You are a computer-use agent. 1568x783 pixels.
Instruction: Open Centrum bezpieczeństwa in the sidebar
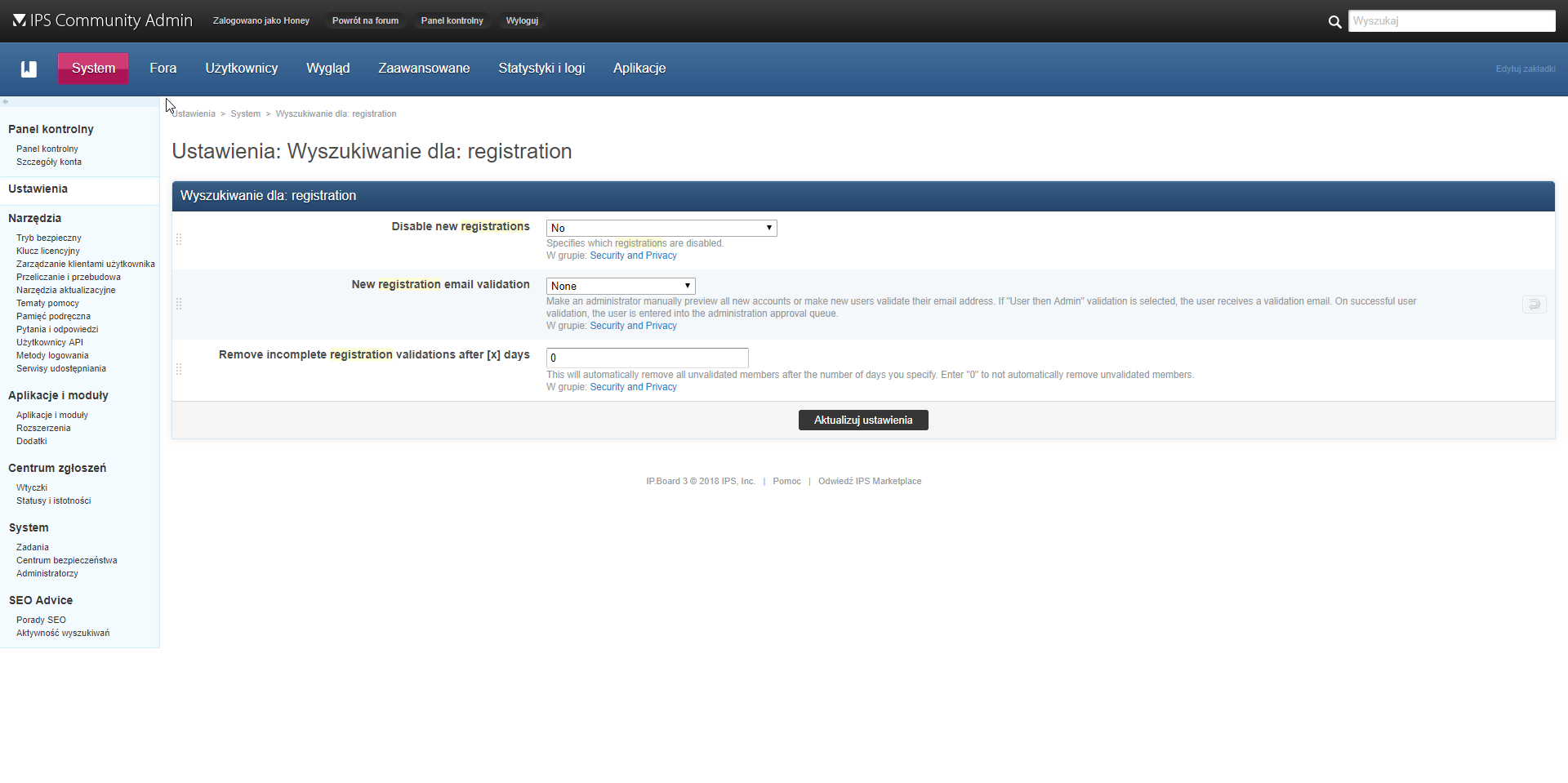(x=66, y=560)
